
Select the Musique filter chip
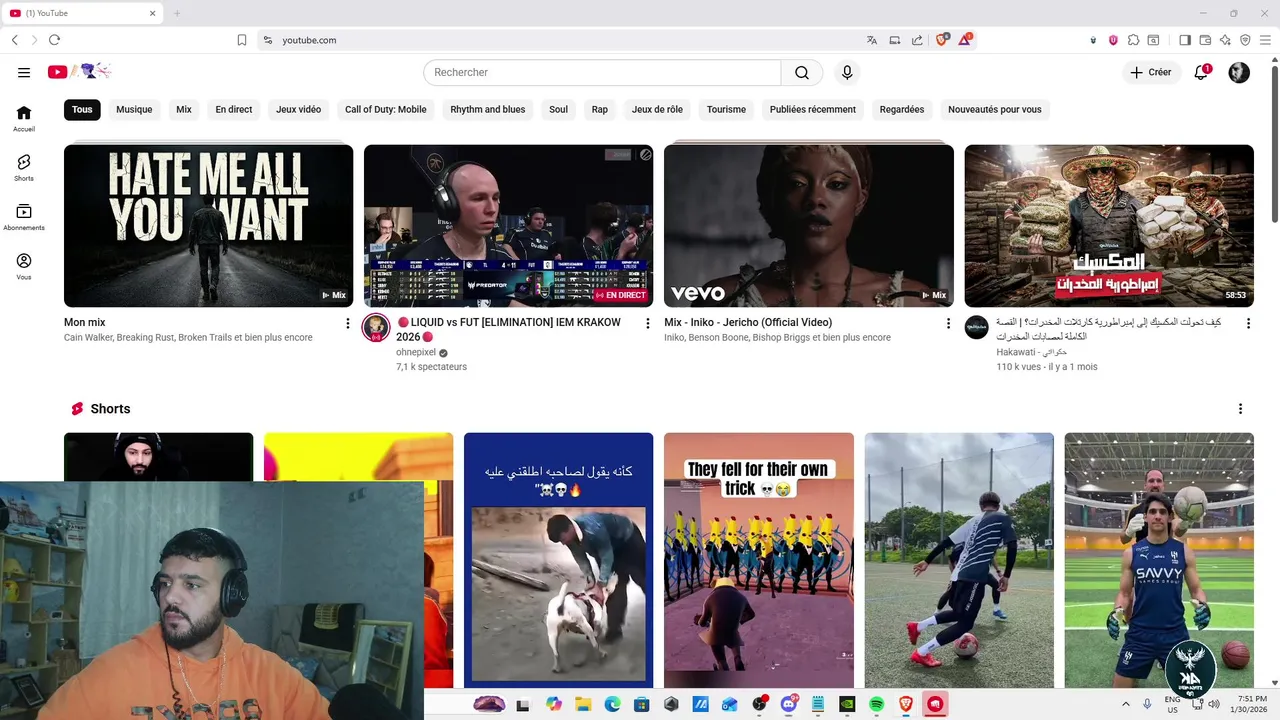tap(134, 109)
